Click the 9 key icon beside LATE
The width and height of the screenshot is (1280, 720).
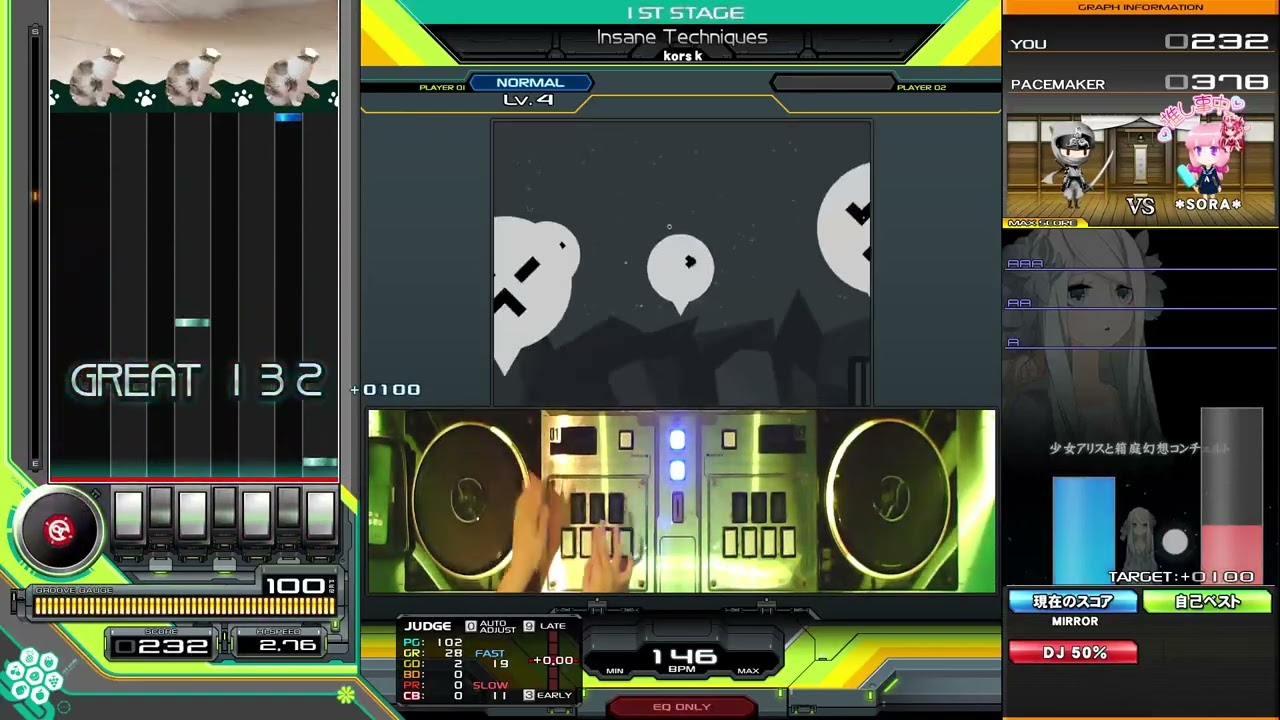pos(529,626)
